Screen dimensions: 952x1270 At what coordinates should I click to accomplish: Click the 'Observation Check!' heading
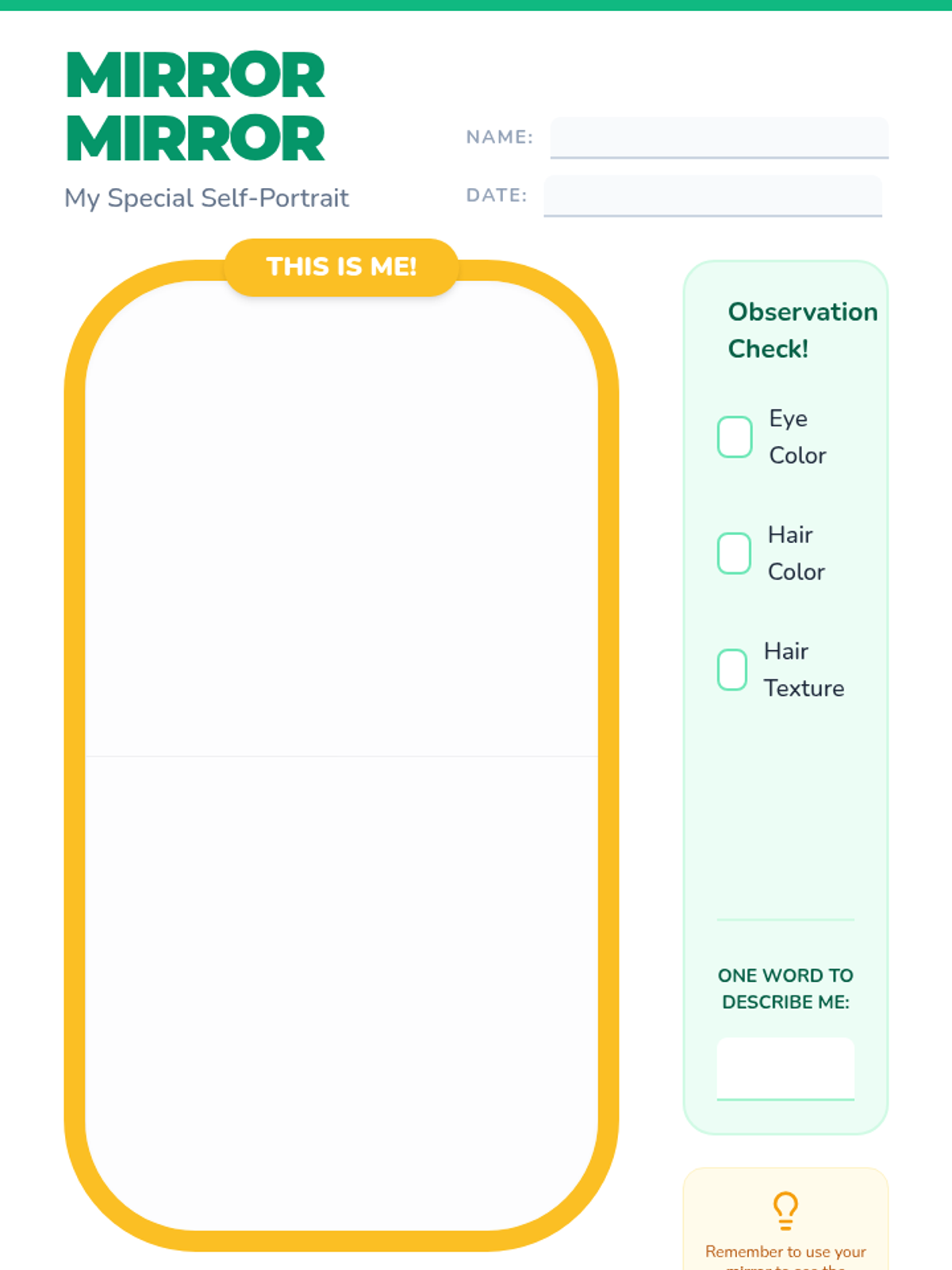point(802,330)
